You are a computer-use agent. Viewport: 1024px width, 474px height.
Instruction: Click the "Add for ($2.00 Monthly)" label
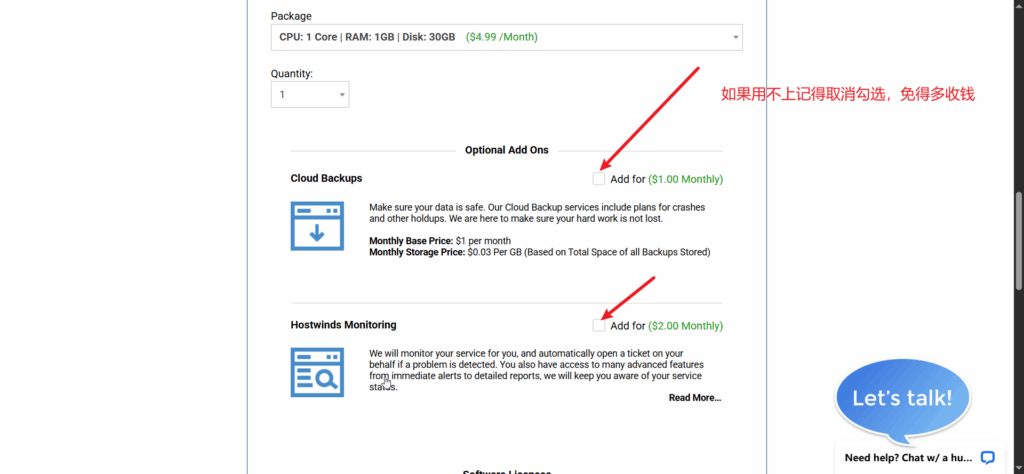tap(666, 326)
